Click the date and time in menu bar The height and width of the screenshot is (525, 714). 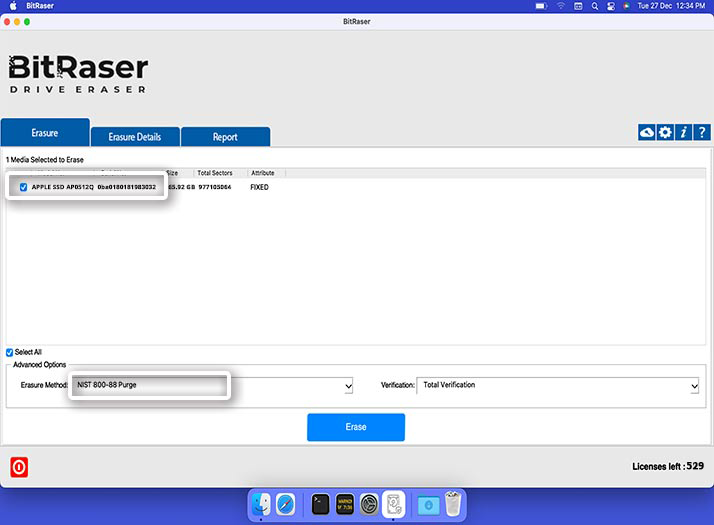coord(671,6)
